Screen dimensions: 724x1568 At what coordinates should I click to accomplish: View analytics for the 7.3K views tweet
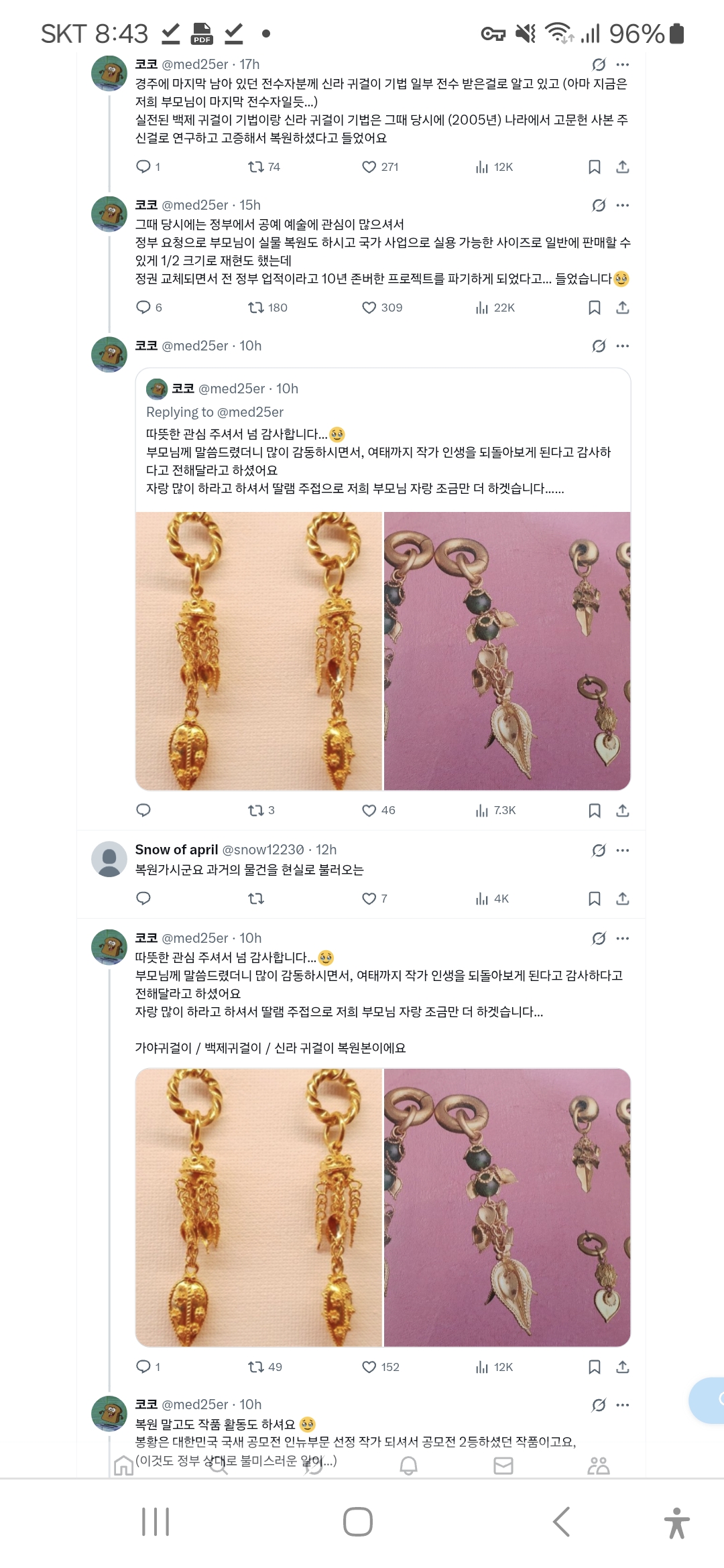pos(495,811)
